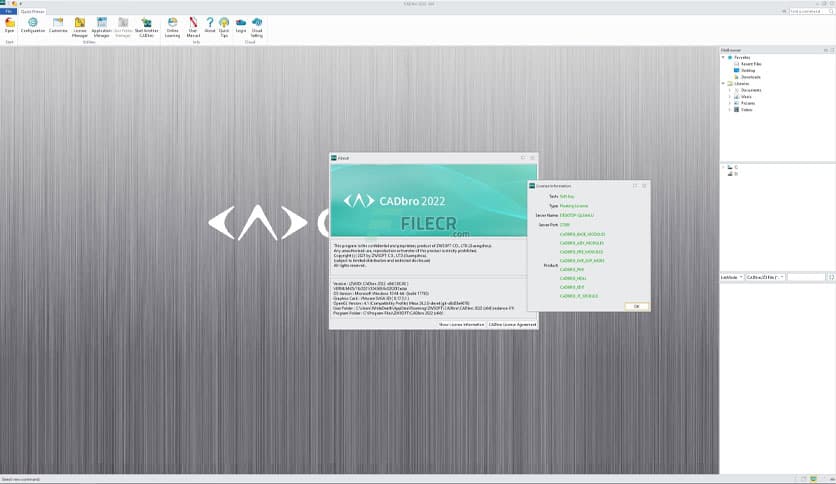Click Show License Information button
This screenshot has width=836, height=484.
(461, 324)
